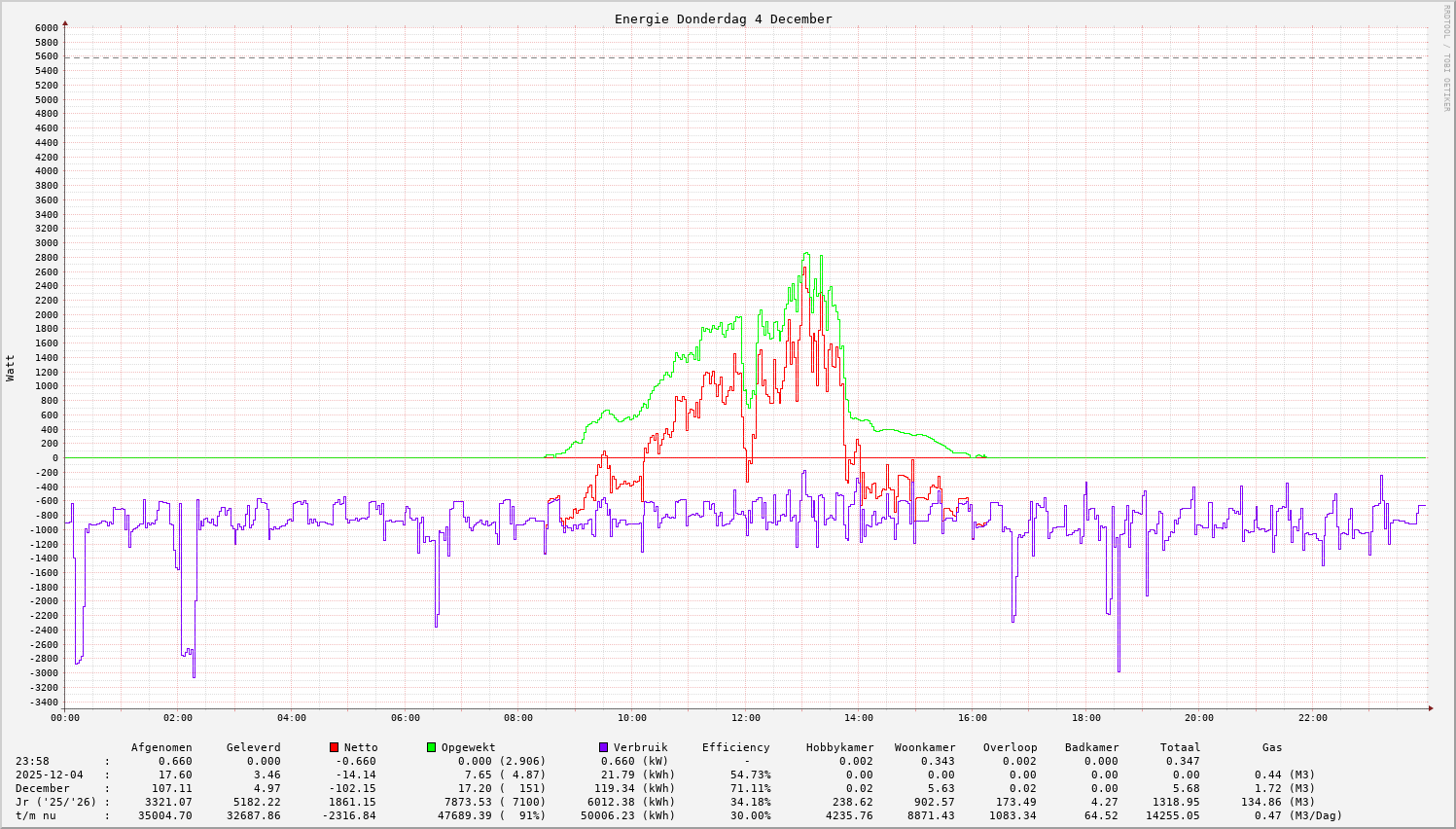The height and width of the screenshot is (829, 1456).
Task: Click the 6000 value on y-axis
Action: coord(47,27)
